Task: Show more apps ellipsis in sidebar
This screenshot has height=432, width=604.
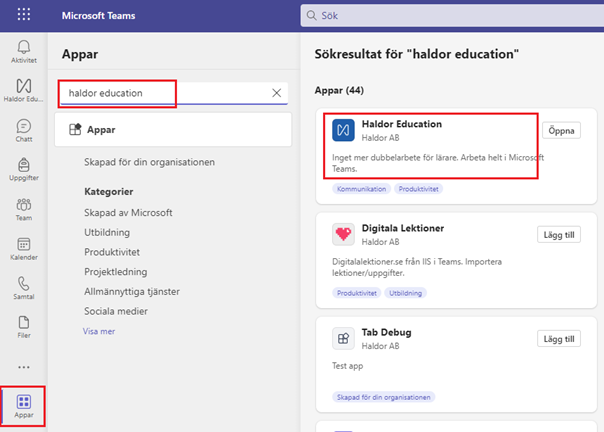Action: (x=23, y=367)
